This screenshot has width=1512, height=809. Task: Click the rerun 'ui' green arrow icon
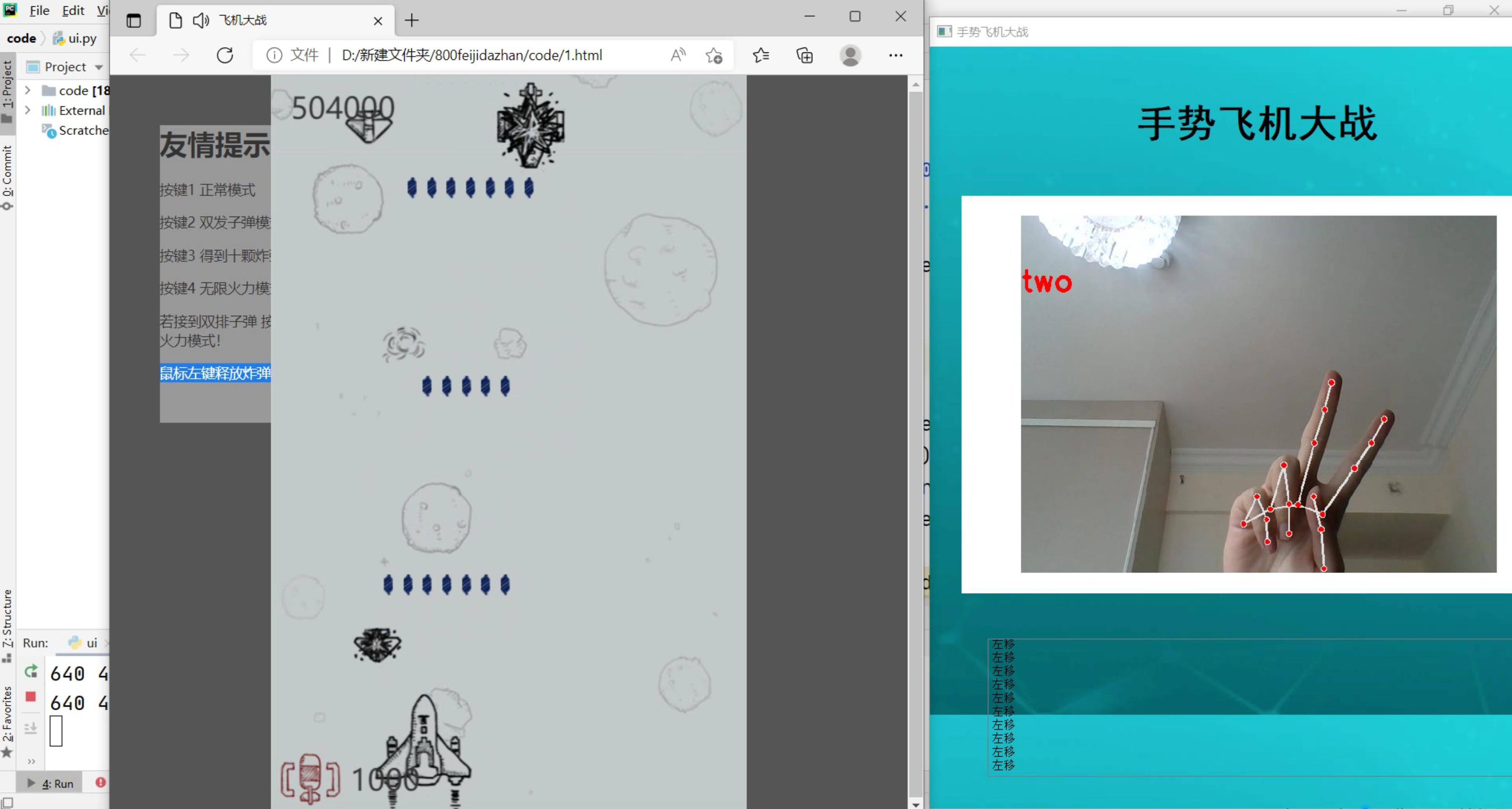point(31,671)
